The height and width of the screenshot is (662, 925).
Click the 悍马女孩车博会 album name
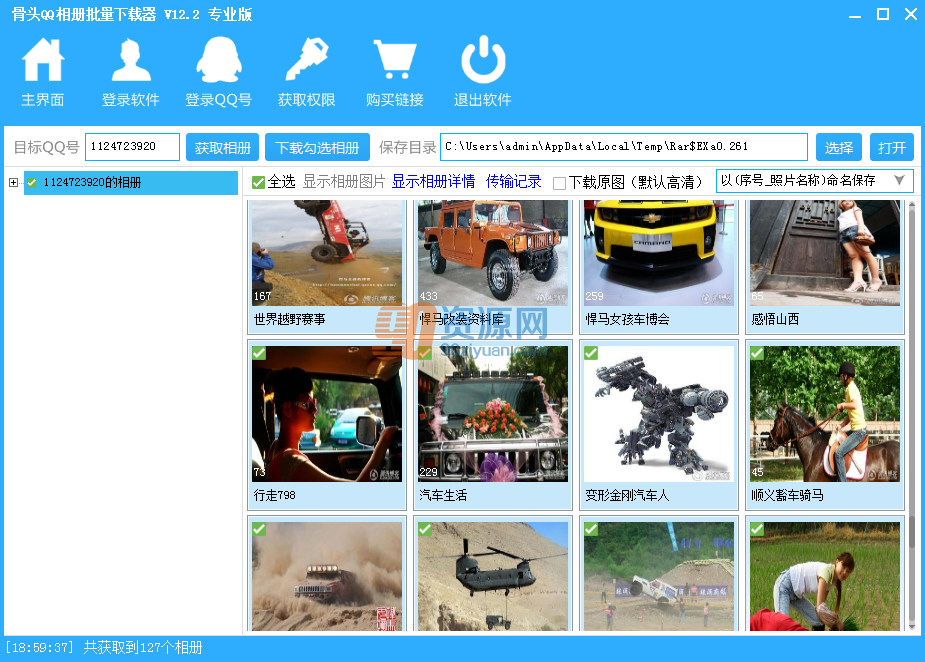coord(627,320)
